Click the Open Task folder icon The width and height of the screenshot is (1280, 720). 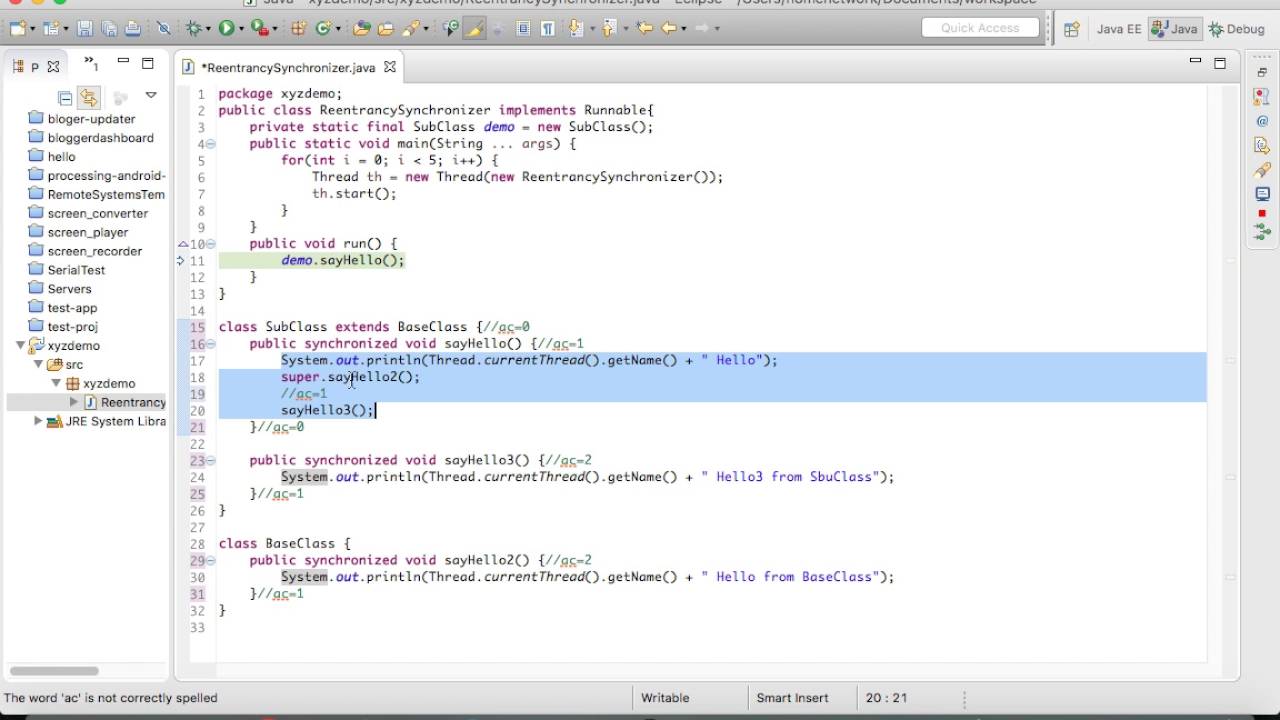385,29
